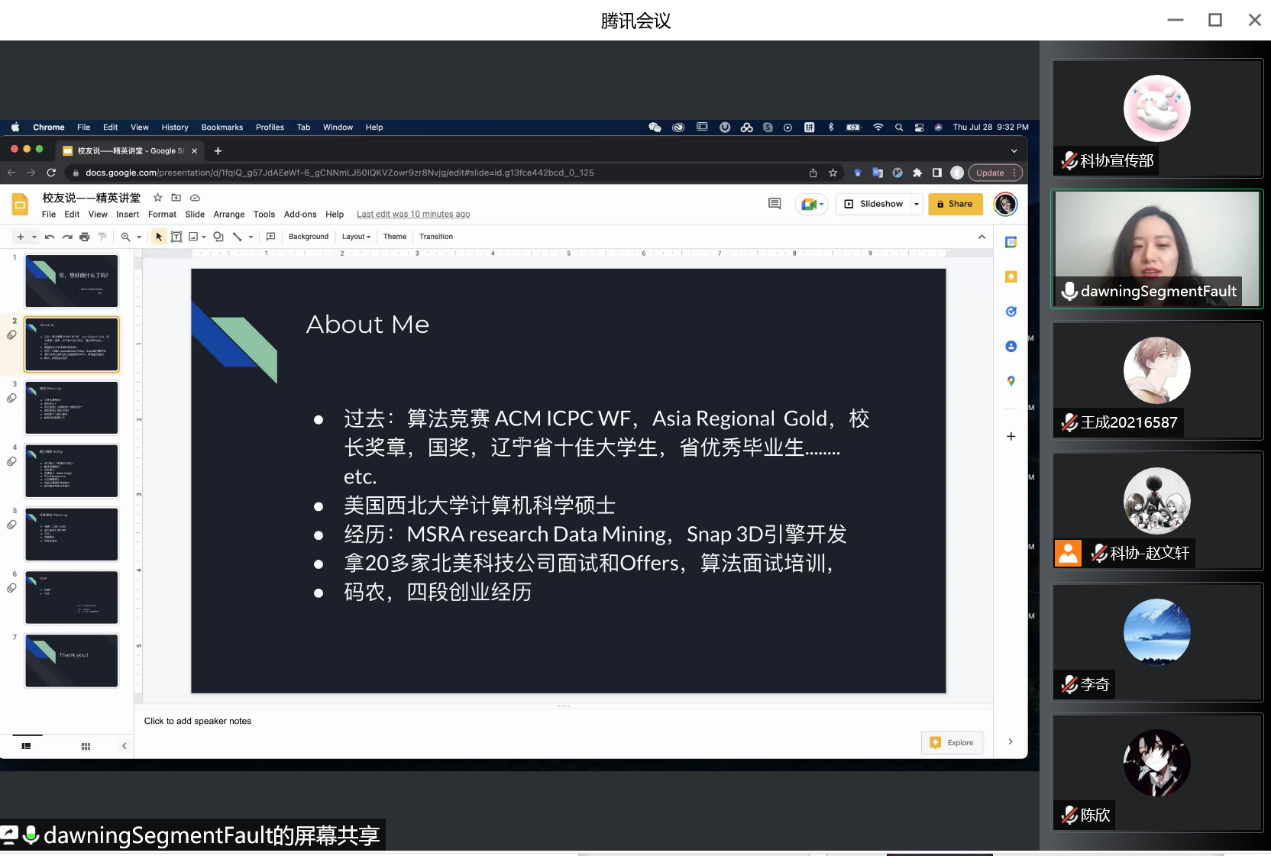Open the Arrange menu

pos(229,214)
